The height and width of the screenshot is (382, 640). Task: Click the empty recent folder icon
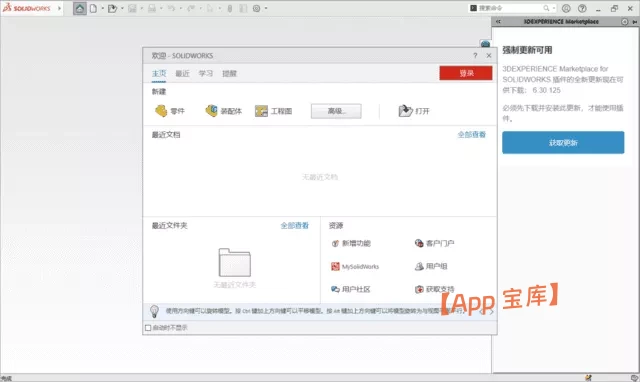point(235,262)
